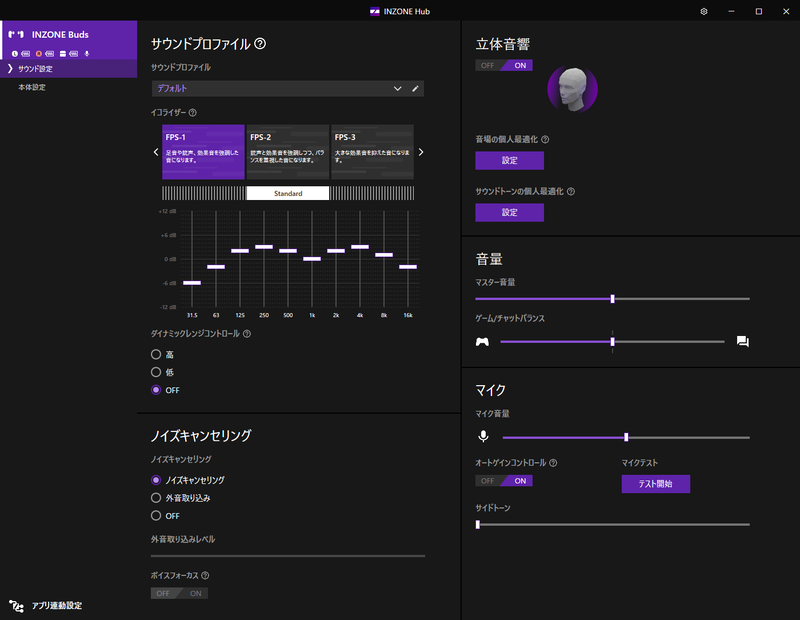Click the Standard equalizer preset selector

[x=288, y=193]
